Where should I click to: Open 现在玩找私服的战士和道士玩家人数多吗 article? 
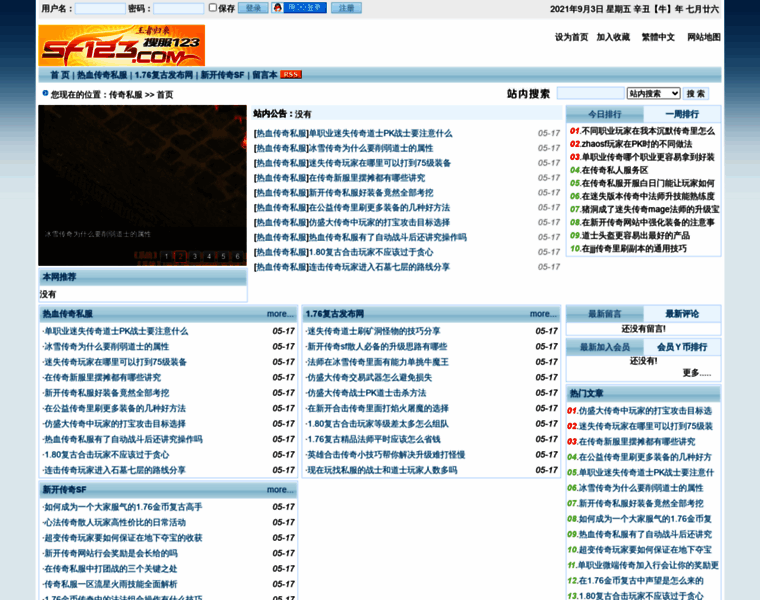(381, 470)
